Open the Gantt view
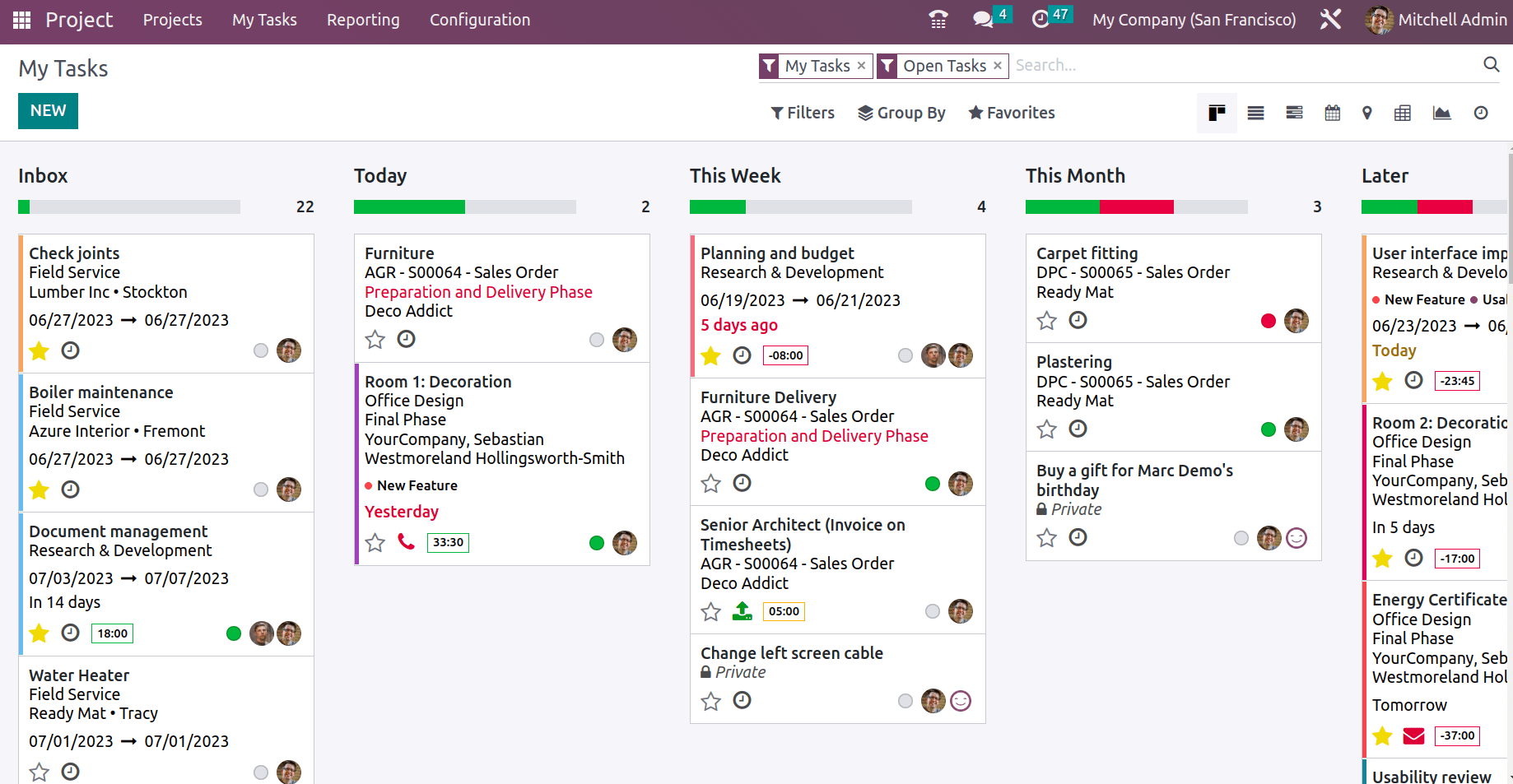The height and width of the screenshot is (784, 1513). [1294, 113]
